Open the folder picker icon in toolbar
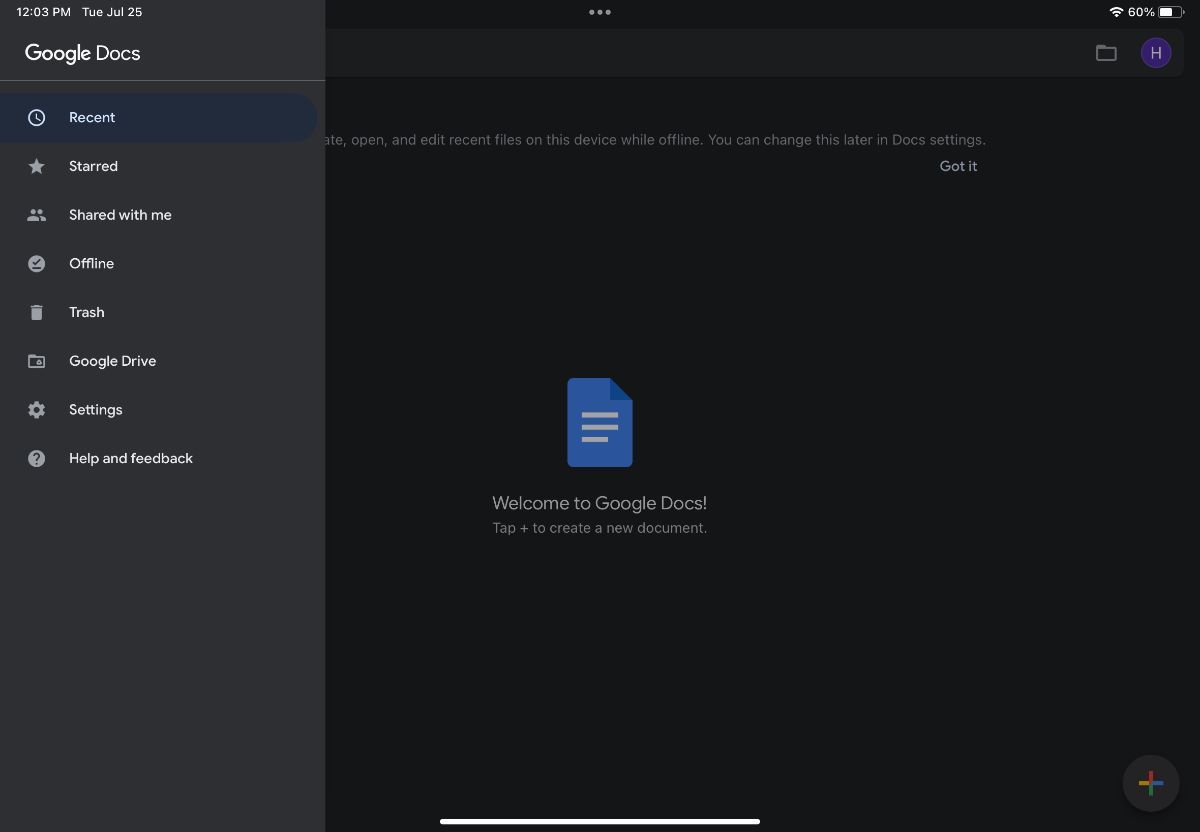Screen dimensions: 1200x832 (x=1106, y=53)
